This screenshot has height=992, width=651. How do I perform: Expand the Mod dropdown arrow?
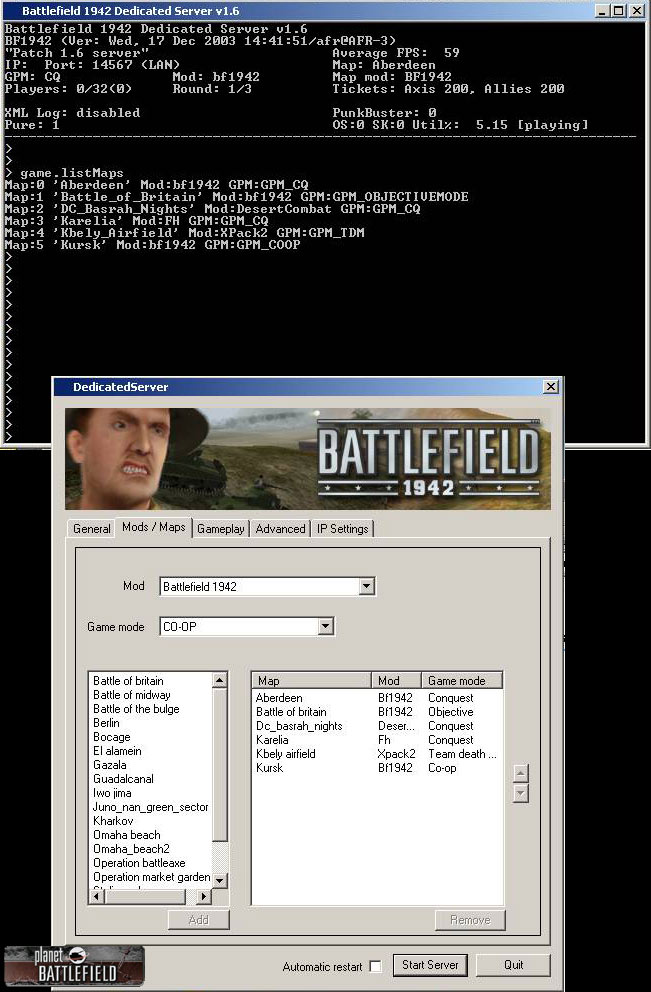click(x=366, y=586)
